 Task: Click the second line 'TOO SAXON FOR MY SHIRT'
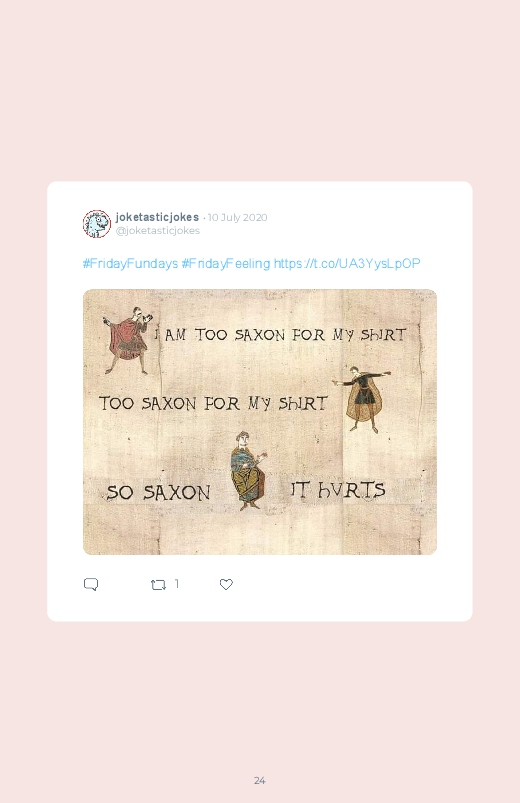(213, 404)
